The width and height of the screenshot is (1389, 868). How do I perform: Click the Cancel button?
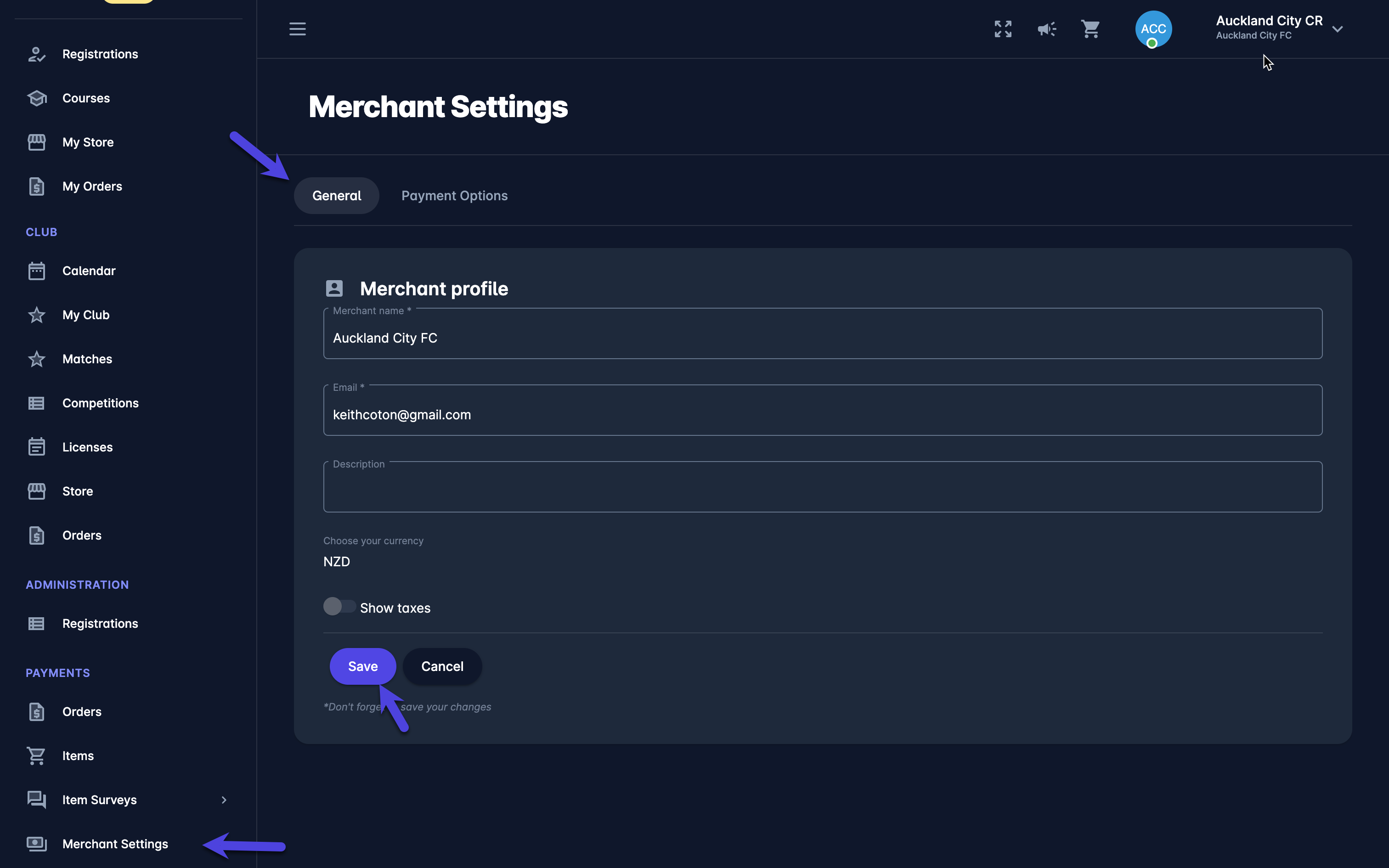[442, 666]
